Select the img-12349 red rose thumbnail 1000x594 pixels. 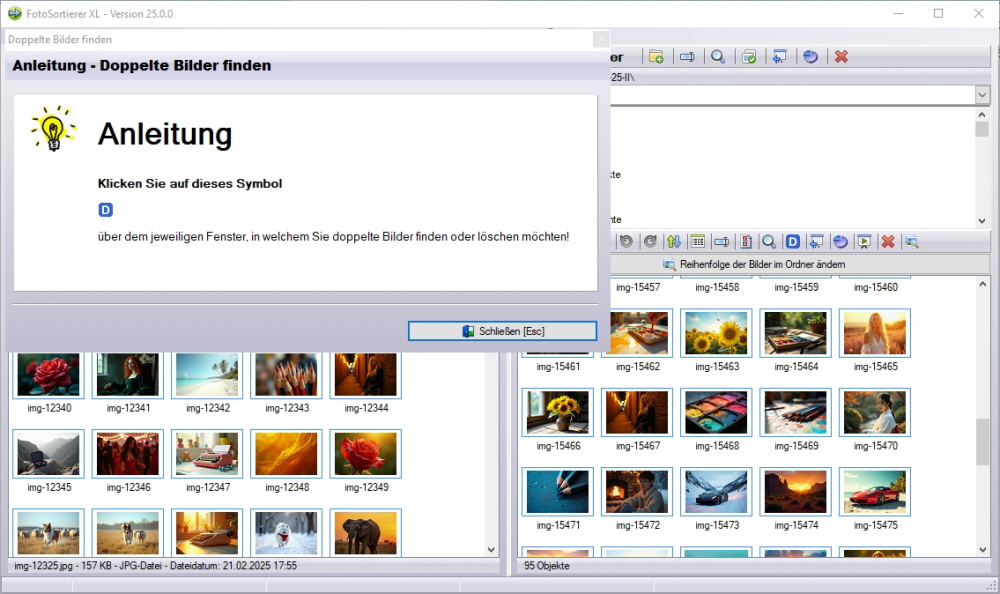click(366, 454)
